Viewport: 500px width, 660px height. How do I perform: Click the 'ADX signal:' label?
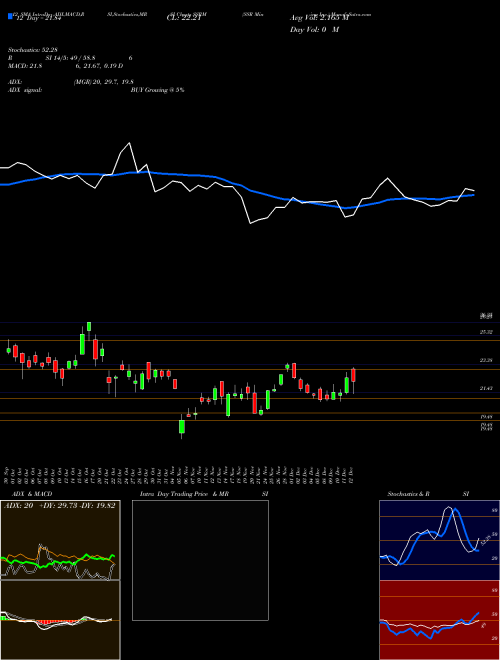tap(24, 90)
